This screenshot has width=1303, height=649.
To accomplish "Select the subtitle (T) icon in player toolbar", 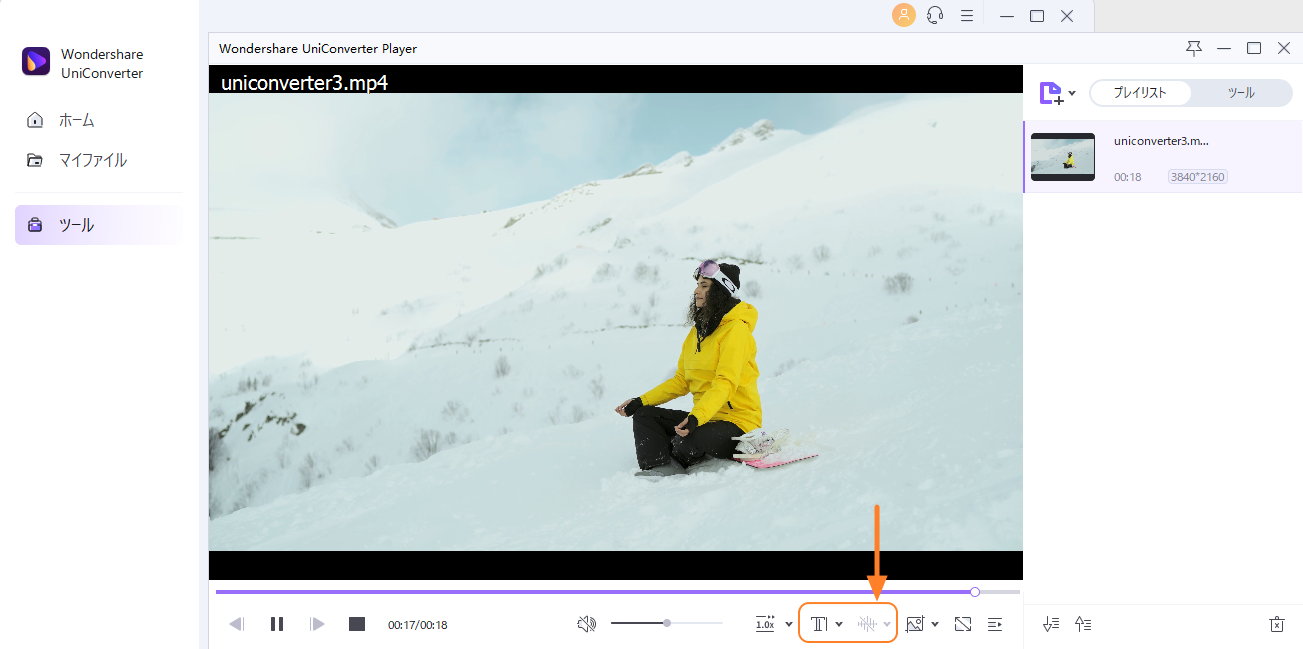I will [819, 623].
